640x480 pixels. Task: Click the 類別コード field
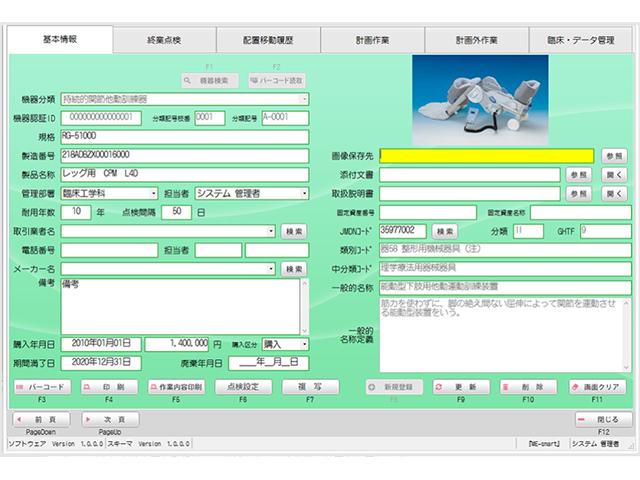point(505,250)
